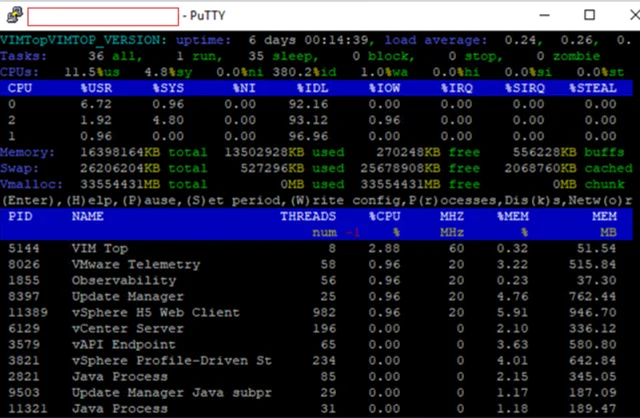Viewport: 640px width, 418px height.
Task: Click the Dis(k)s shortcut hint
Action: 531,200
